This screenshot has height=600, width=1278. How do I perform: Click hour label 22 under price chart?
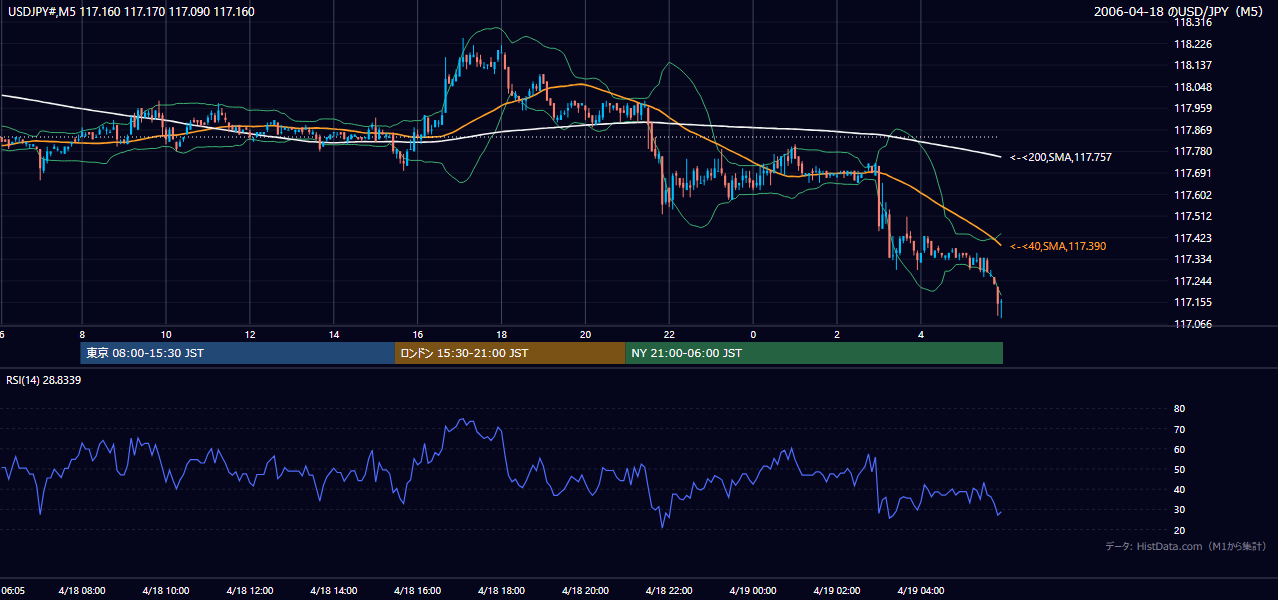pyautogui.click(x=670, y=334)
